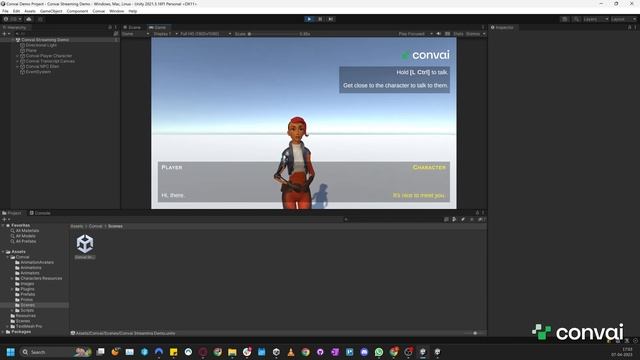
Task: Select the EventSystem object
Action: (x=38, y=72)
